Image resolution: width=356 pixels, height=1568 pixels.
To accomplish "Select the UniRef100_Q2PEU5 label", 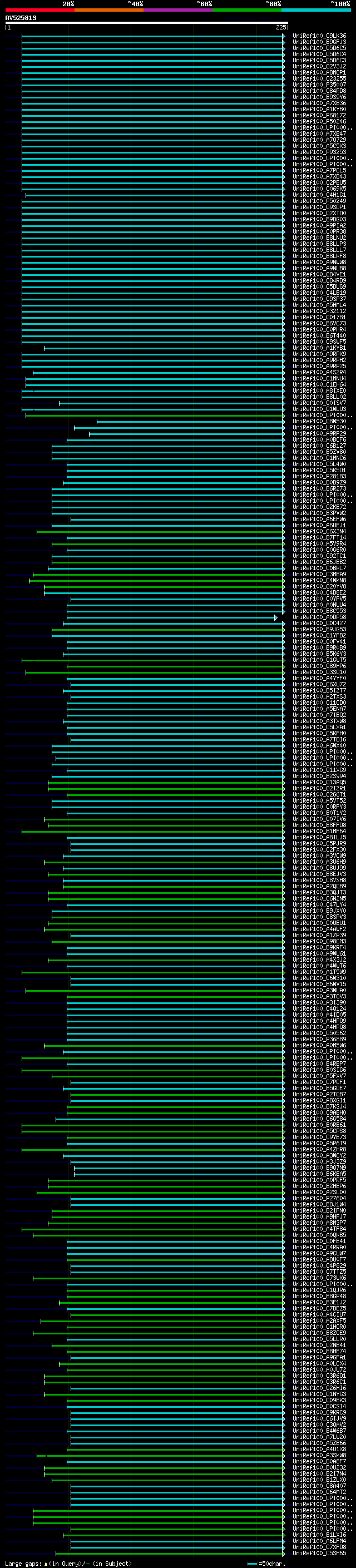I will tap(319, 182).
